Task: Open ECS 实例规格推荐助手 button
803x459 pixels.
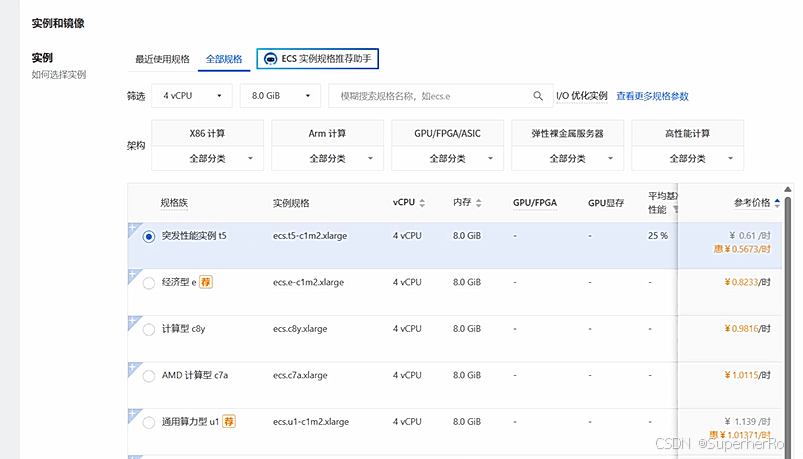Action: 318,58
